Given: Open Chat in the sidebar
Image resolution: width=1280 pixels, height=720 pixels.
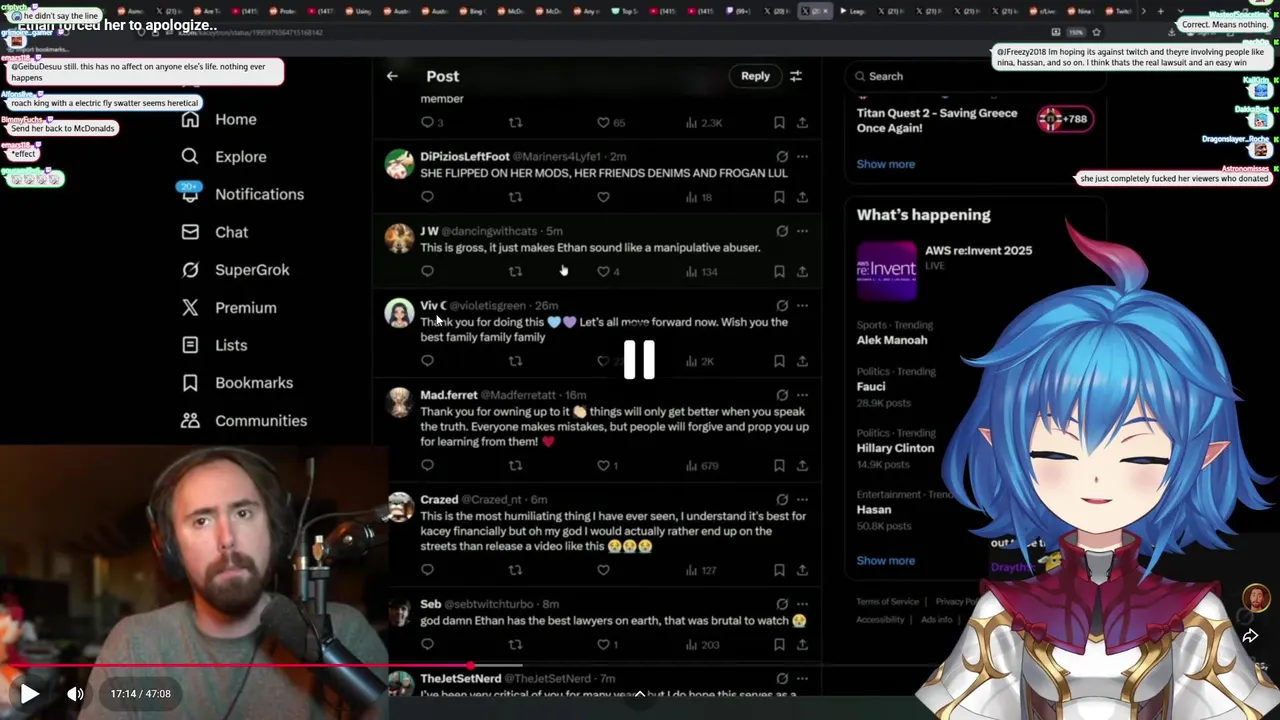Looking at the screenshot, I should pyautogui.click(x=231, y=232).
